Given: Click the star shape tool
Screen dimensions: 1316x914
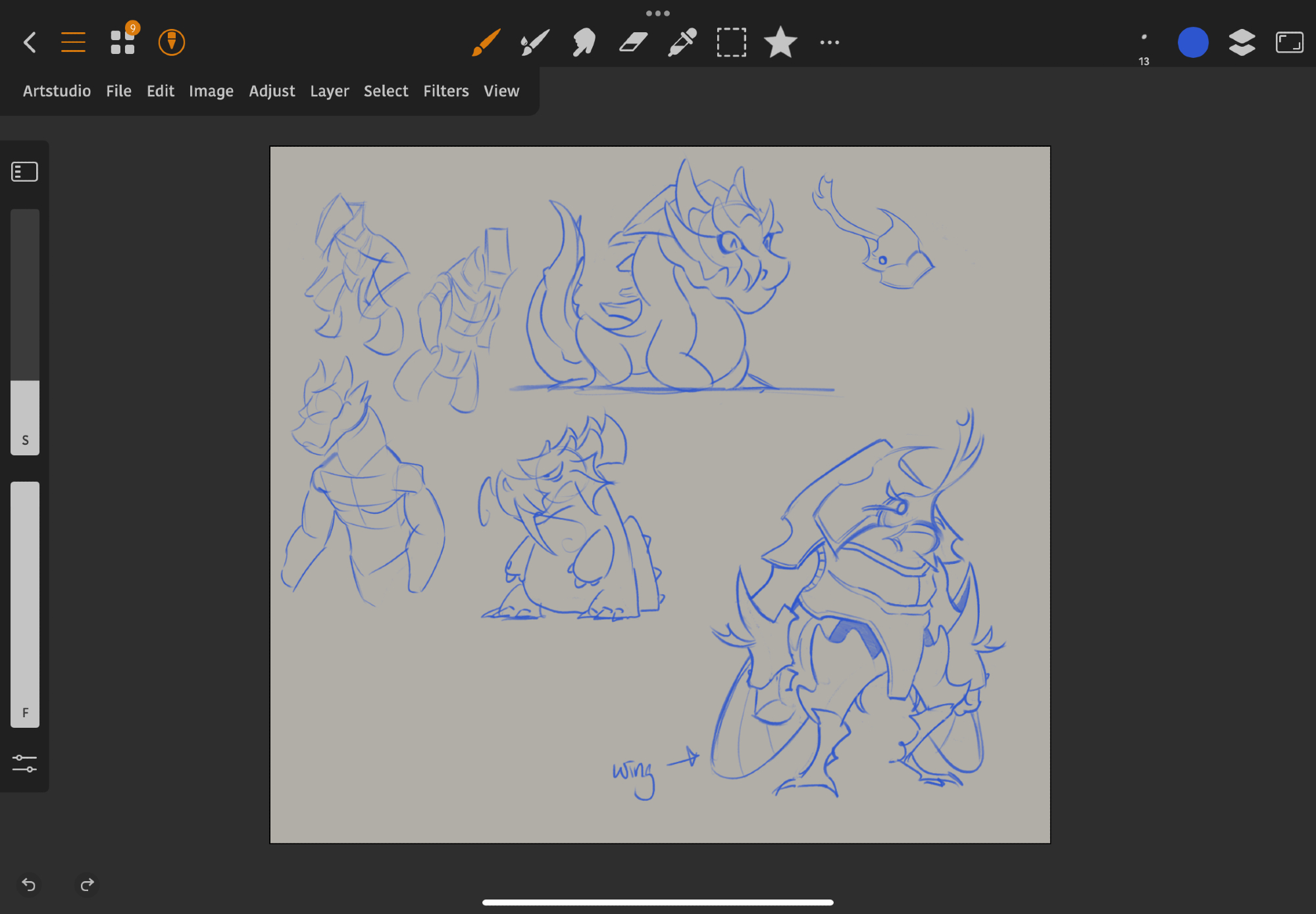Looking at the screenshot, I should [x=780, y=43].
